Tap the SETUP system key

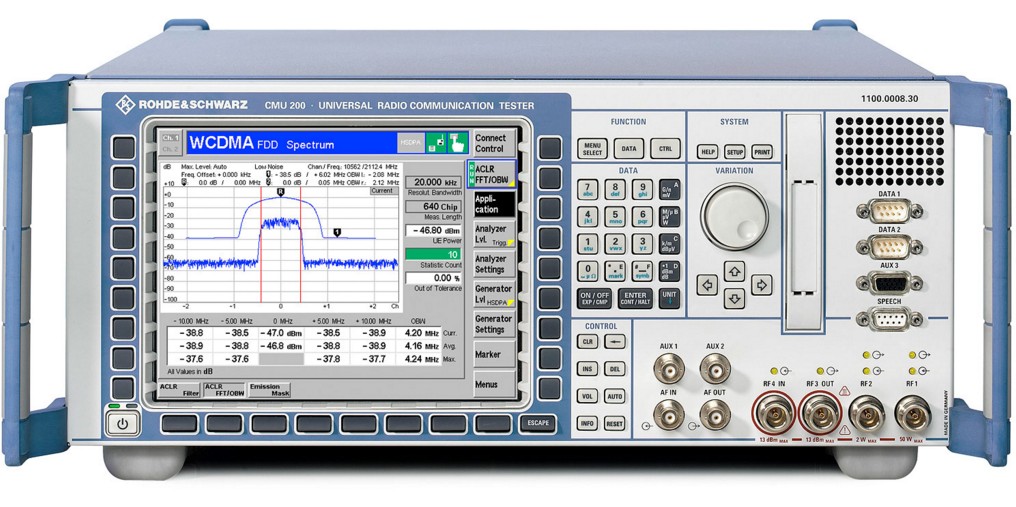pos(734,152)
